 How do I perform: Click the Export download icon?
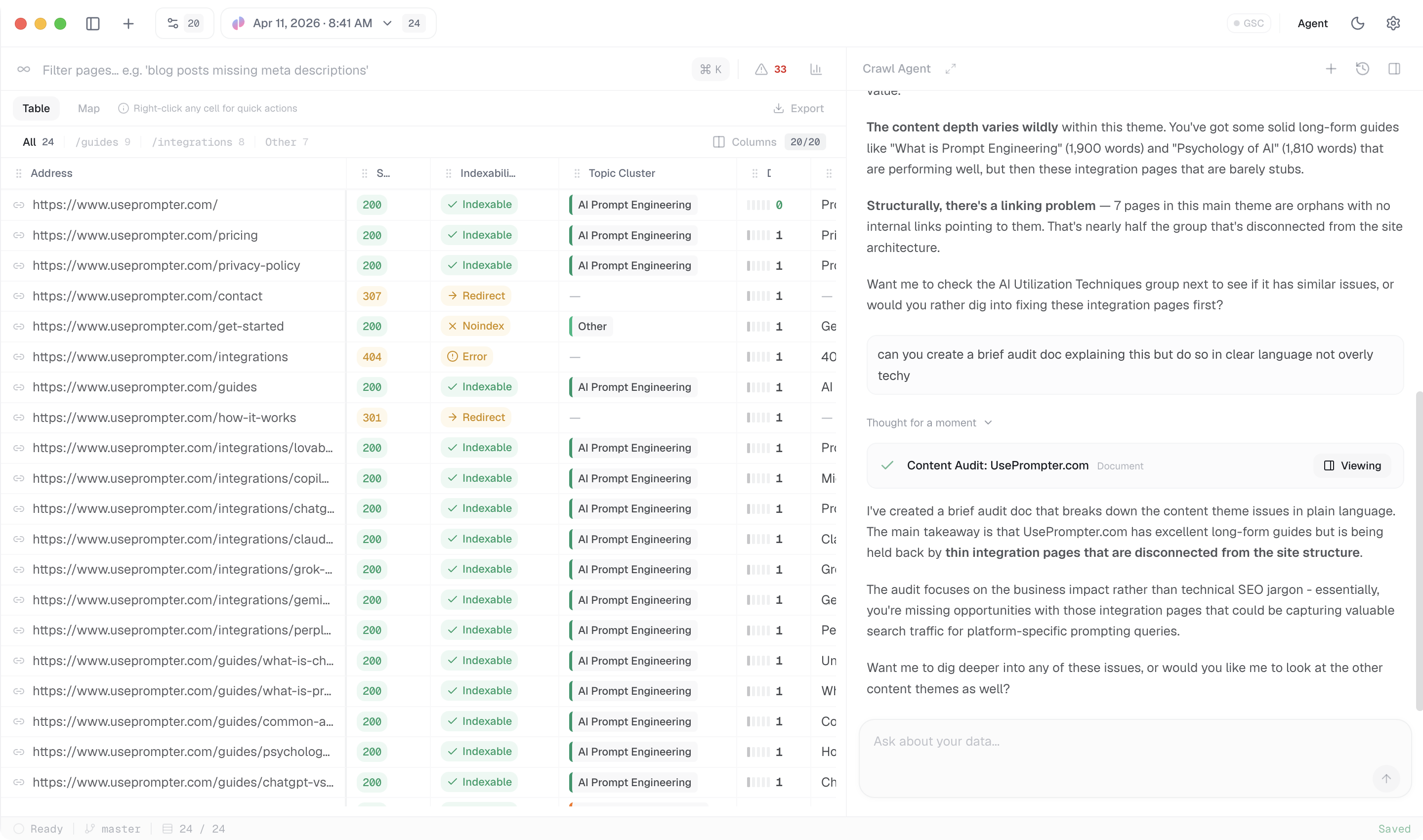pyautogui.click(x=779, y=108)
